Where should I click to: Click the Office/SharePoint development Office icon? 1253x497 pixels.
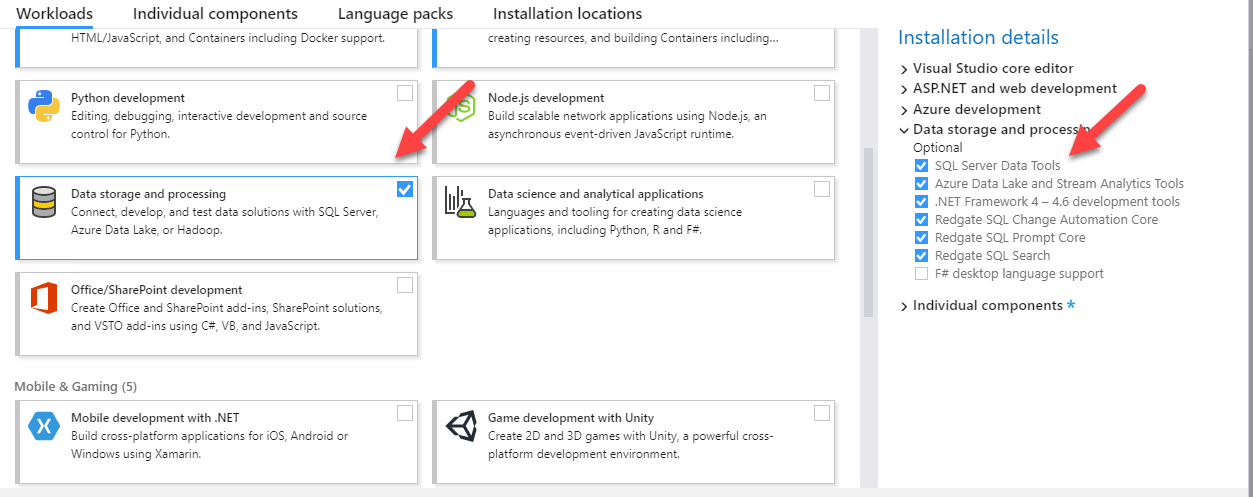pyautogui.click(x=44, y=298)
